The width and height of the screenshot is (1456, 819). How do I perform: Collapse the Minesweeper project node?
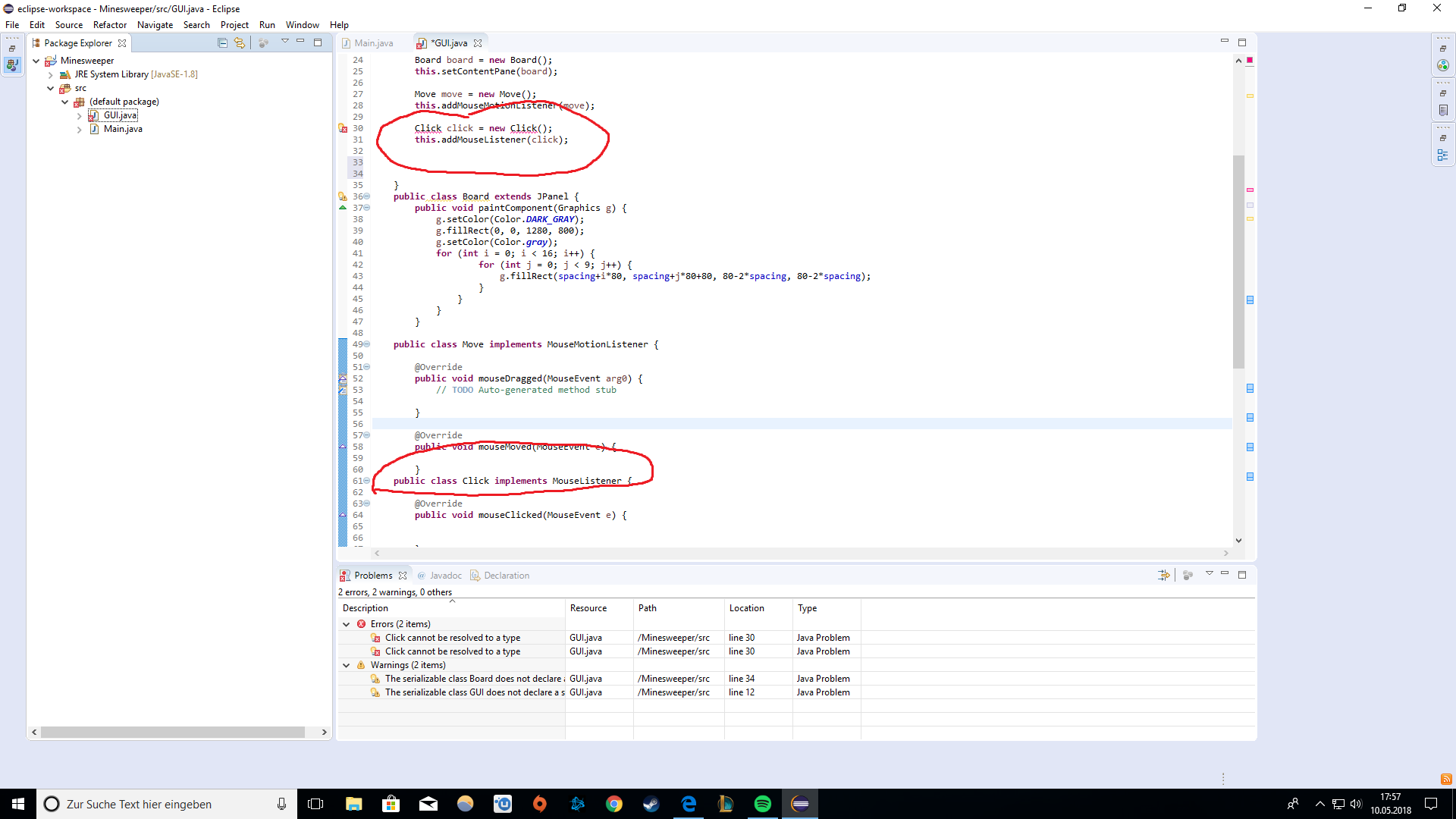coord(36,61)
